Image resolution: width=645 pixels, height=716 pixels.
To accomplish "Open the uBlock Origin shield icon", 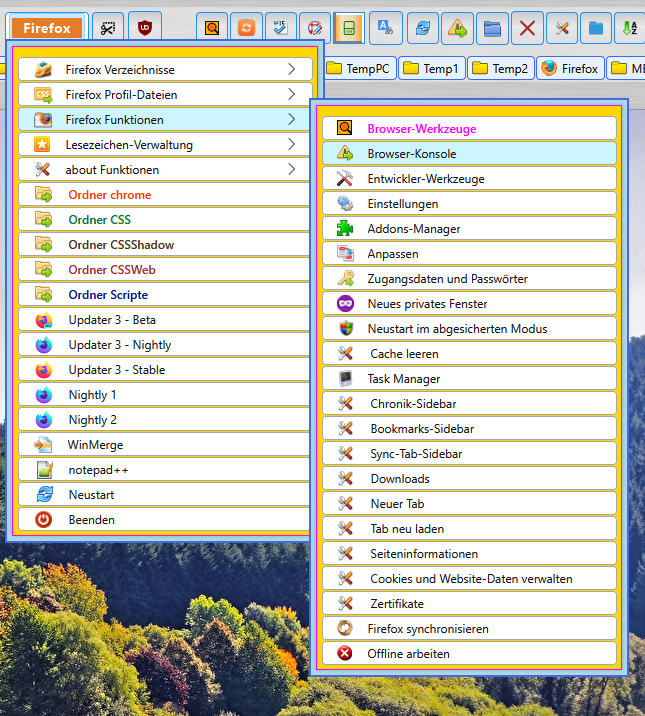I will pyautogui.click(x=145, y=28).
